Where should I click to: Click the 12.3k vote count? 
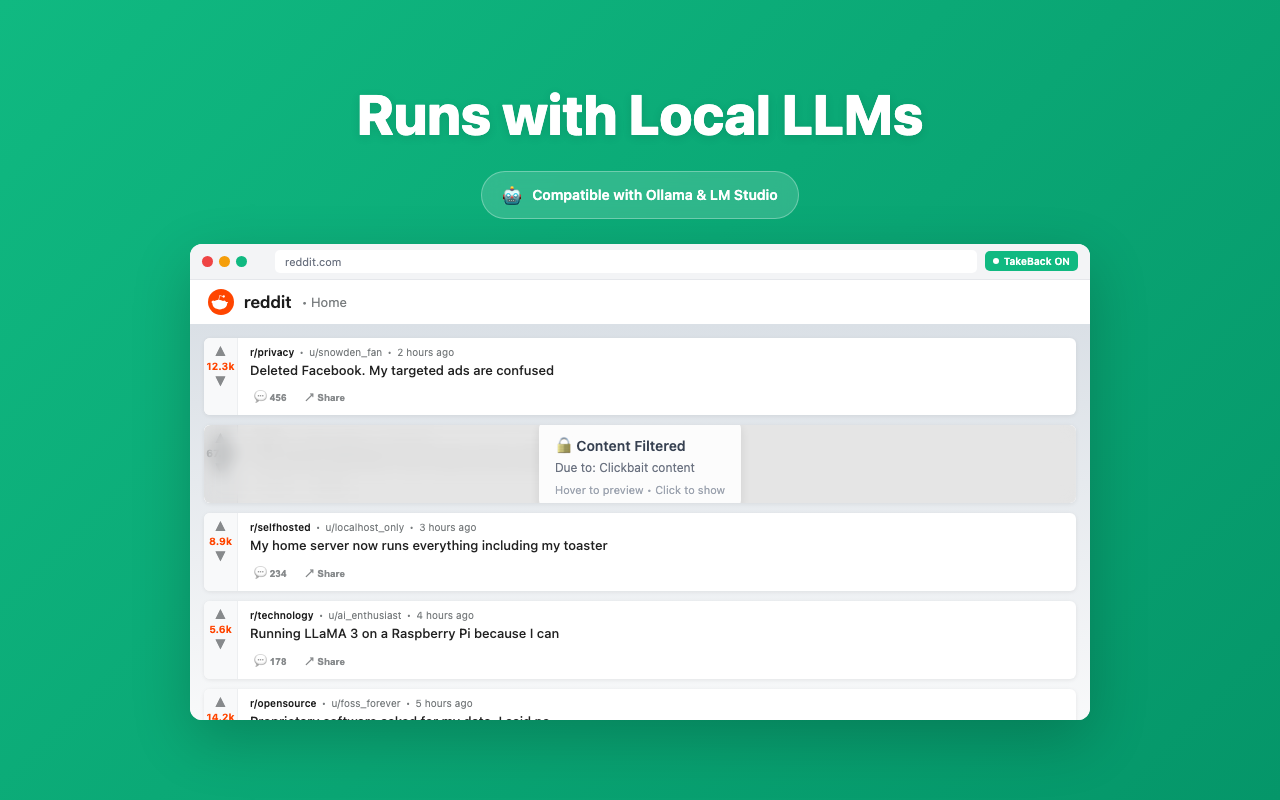pos(221,366)
